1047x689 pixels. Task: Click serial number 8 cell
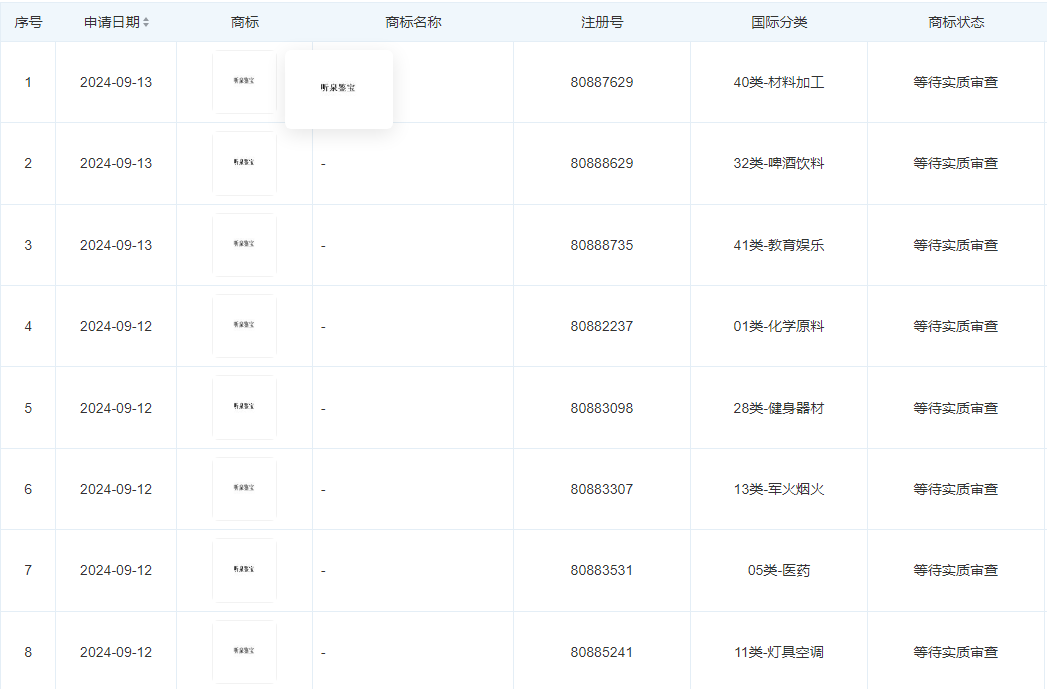pos(28,652)
